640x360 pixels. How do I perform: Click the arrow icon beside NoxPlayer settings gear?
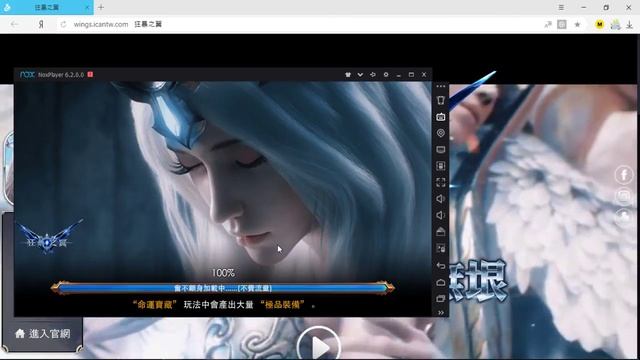coord(373,75)
